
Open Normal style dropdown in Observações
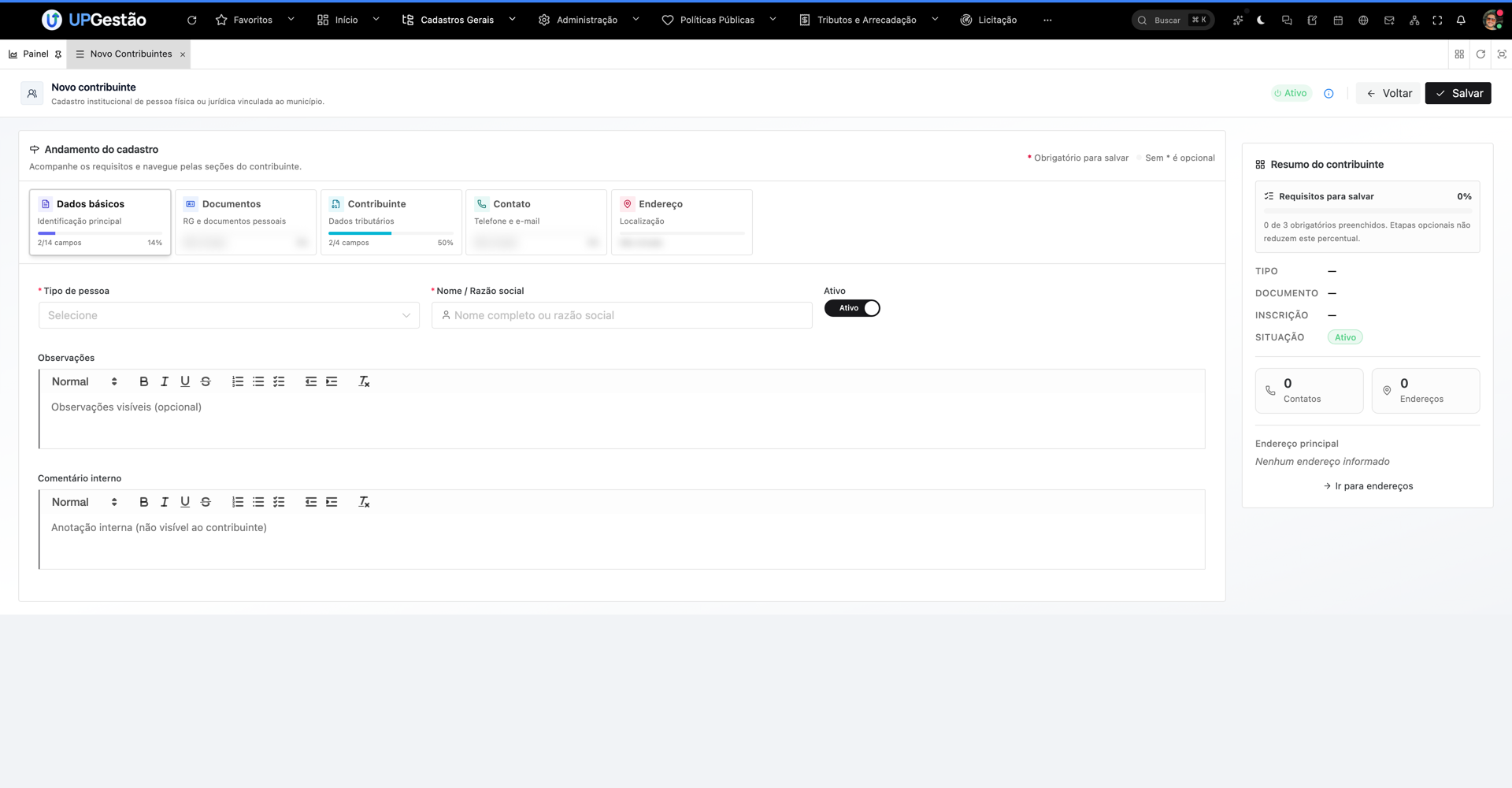pos(84,381)
